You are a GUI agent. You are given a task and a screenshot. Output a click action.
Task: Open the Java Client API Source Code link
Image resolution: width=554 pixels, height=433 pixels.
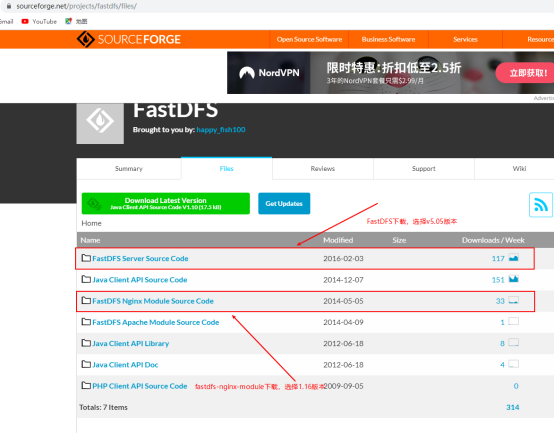pos(140,280)
